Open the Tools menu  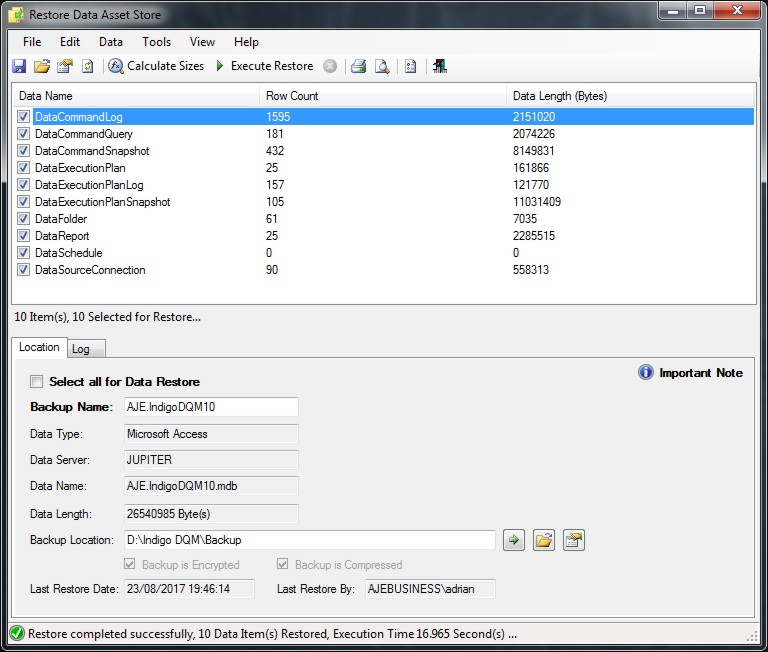156,42
